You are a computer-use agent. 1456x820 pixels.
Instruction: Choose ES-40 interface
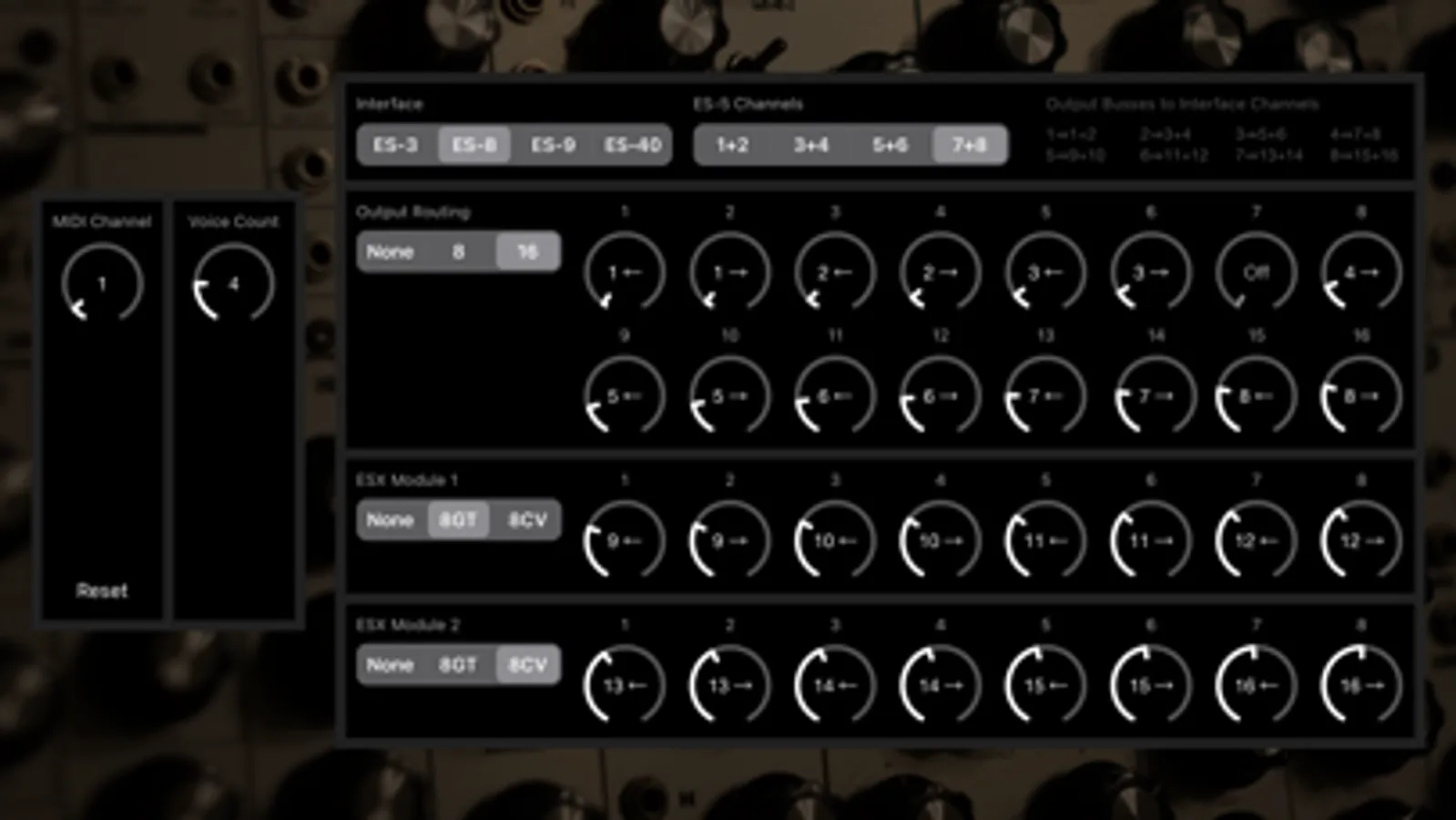point(633,145)
